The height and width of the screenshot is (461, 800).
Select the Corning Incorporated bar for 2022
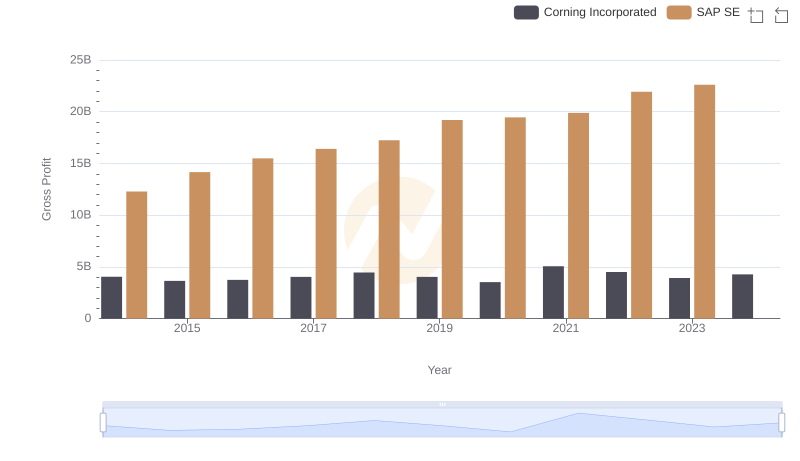coord(616,295)
